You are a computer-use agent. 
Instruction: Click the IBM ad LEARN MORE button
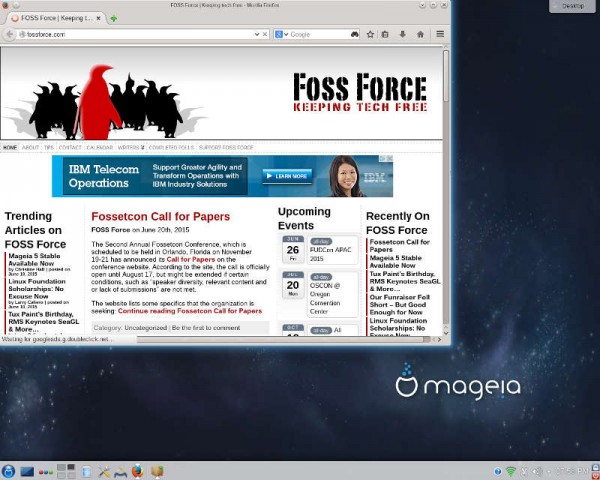click(x=287, y=176)
